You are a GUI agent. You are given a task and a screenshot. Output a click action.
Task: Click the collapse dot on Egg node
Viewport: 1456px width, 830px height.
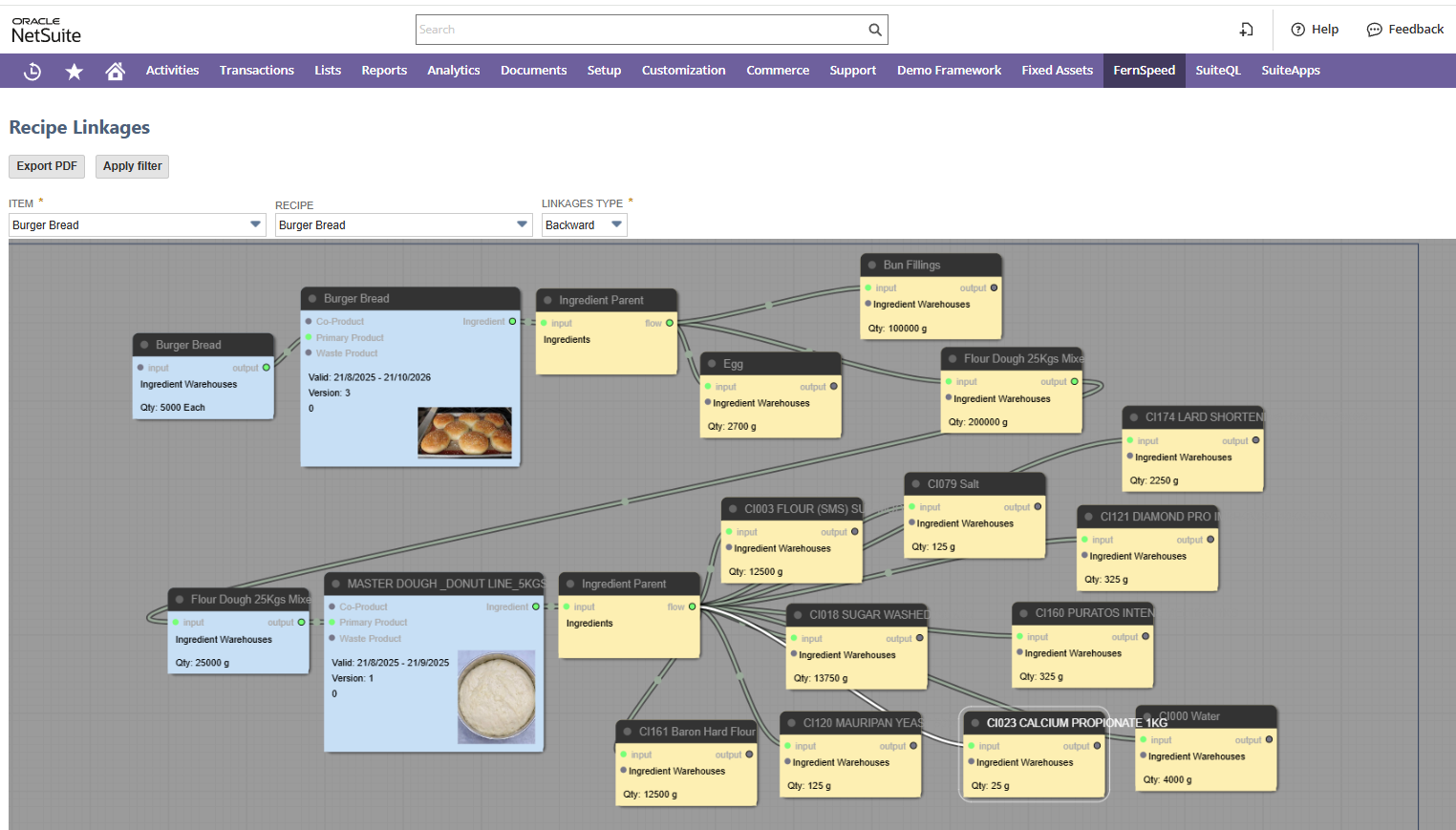tap(712, 364)
